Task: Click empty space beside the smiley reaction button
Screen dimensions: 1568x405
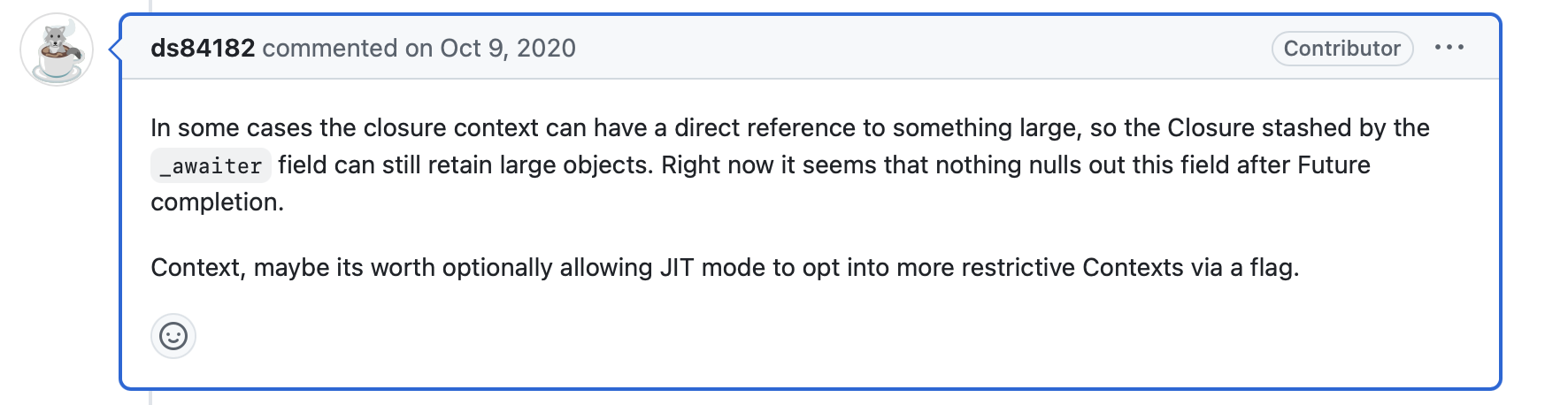Action: tap(796, 336)
